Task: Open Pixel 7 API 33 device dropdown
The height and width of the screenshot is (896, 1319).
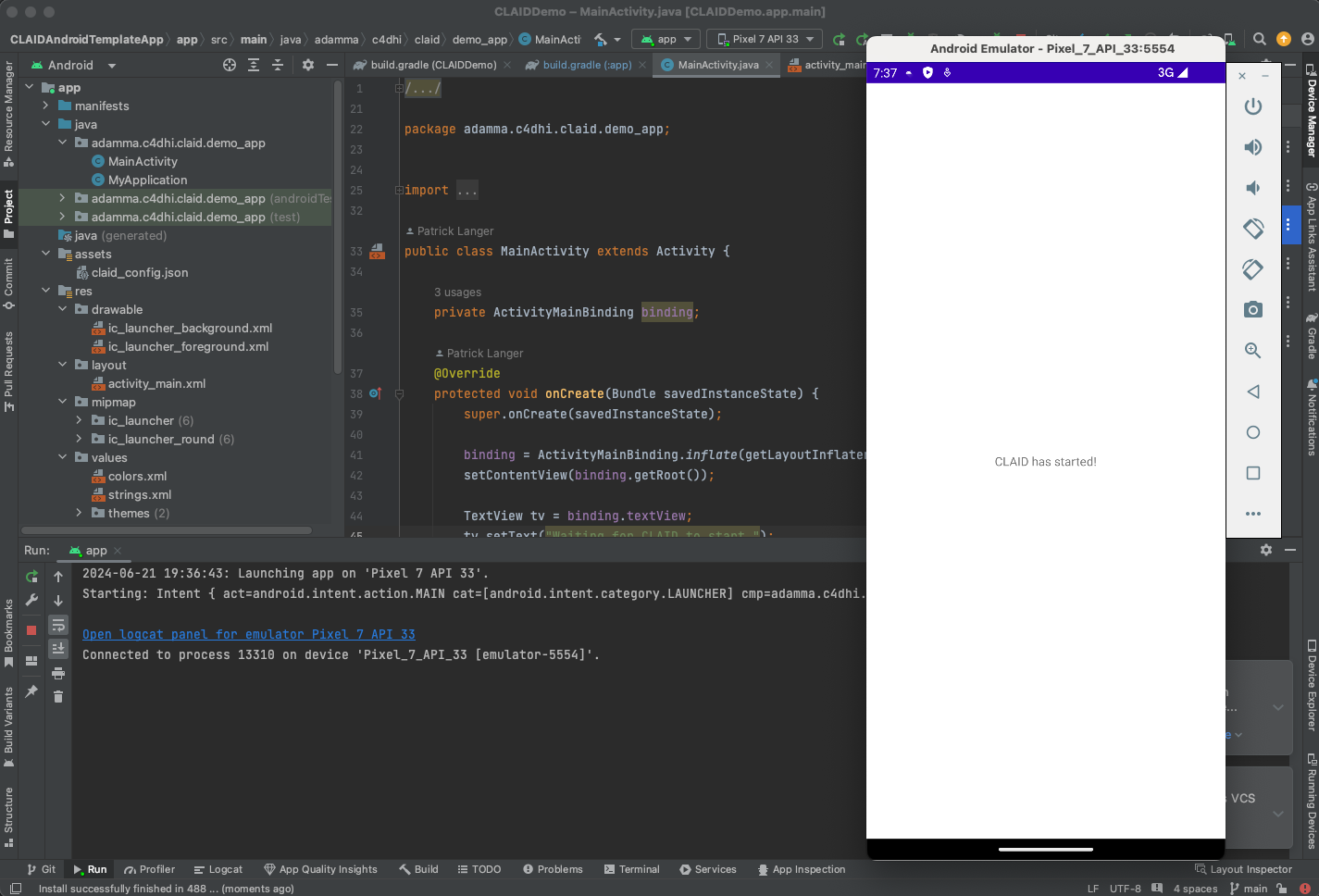Action: 765,39
